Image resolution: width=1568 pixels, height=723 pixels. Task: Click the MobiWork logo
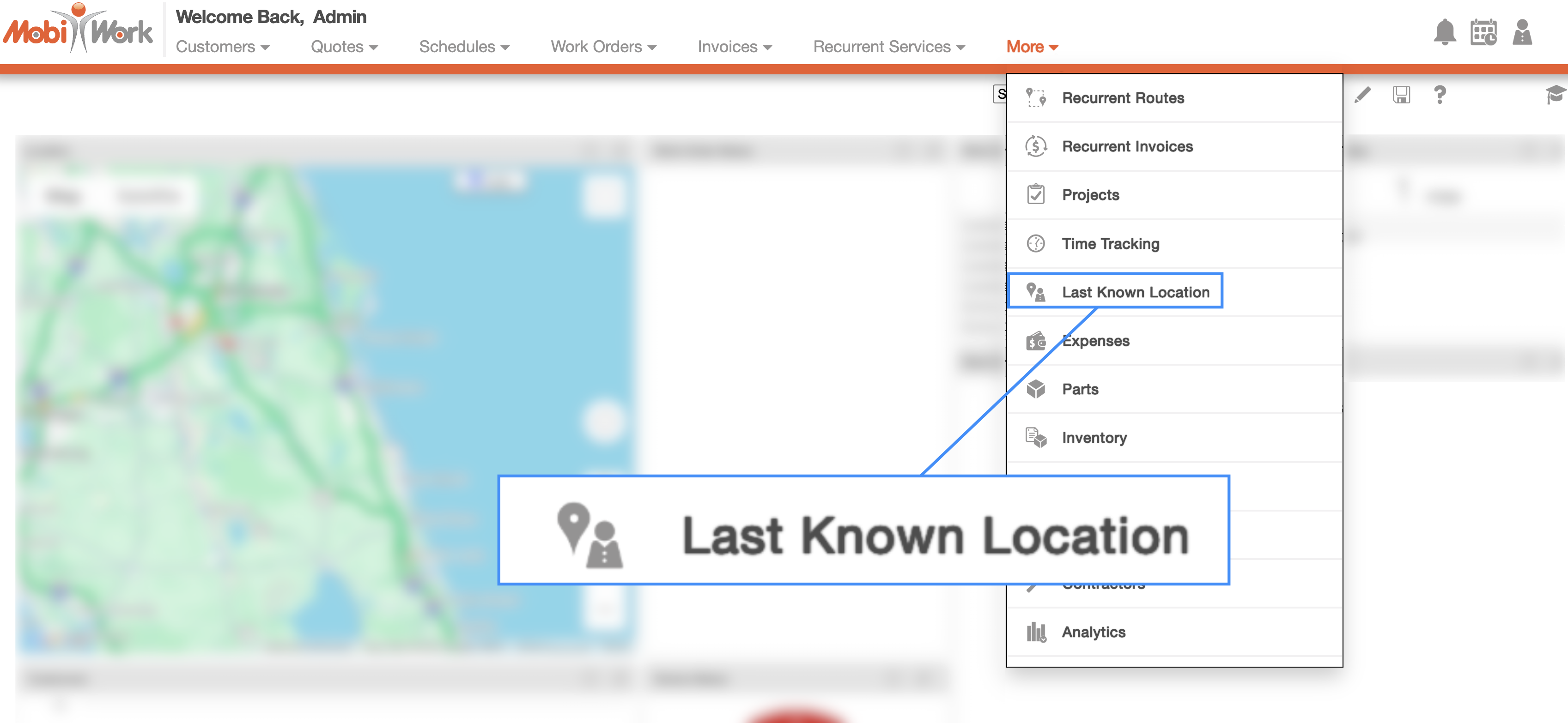point(78,29)
